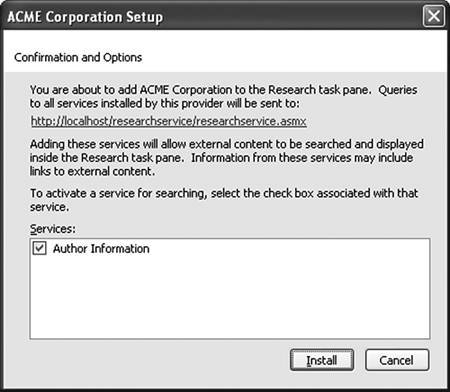Click the Services: label
The image size is (450, 392).
coord(53,229)
